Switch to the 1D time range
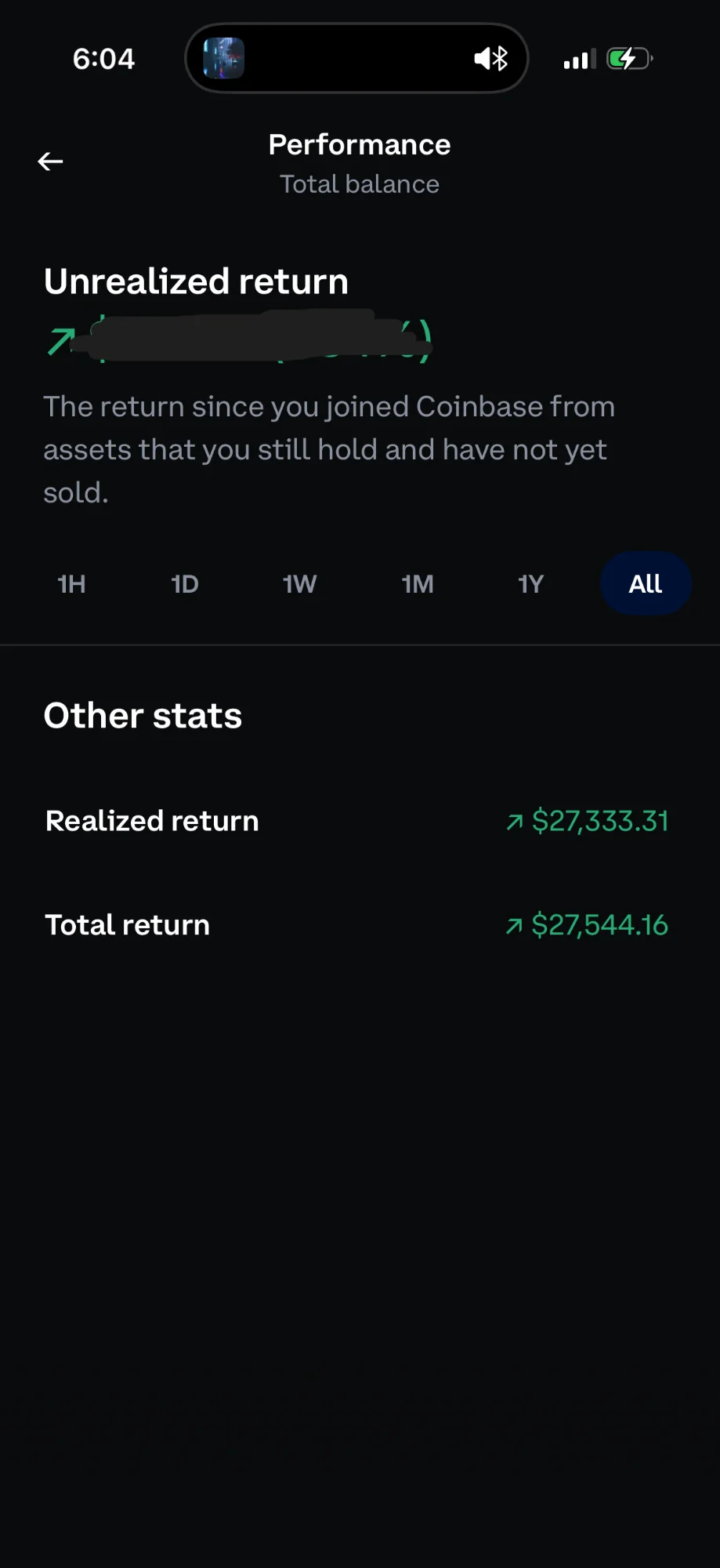720x1568 pixels. [x=185, y=584]
